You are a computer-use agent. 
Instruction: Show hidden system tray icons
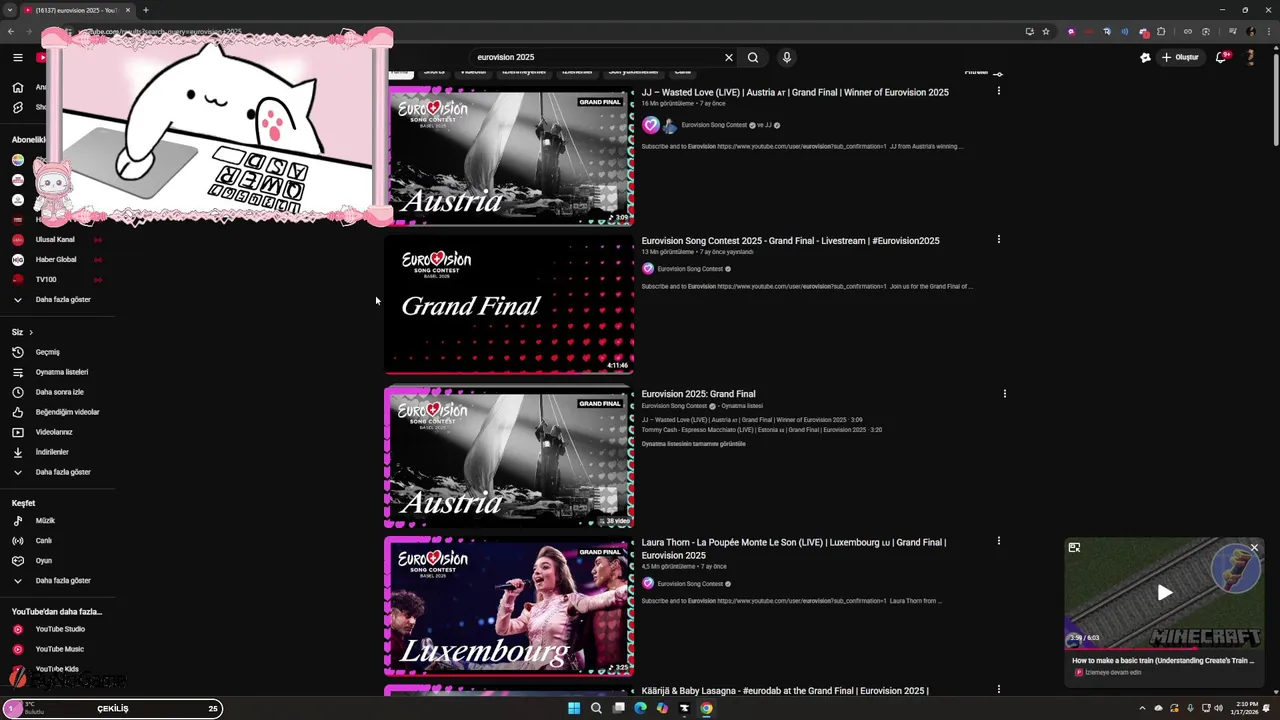point(1142,708)
